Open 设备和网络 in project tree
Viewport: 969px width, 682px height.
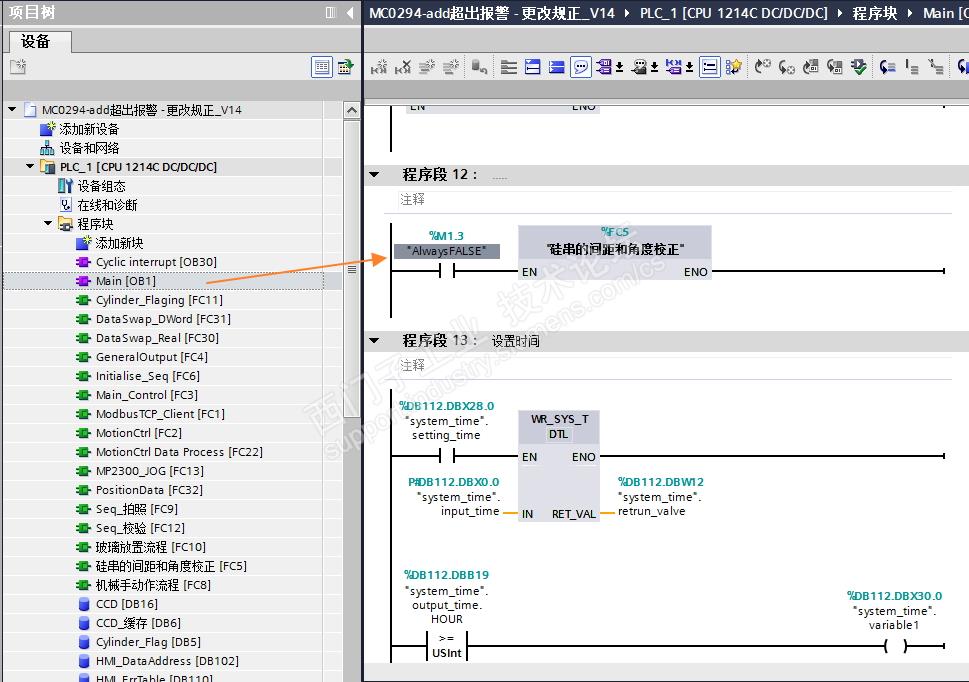coord(89,148)
